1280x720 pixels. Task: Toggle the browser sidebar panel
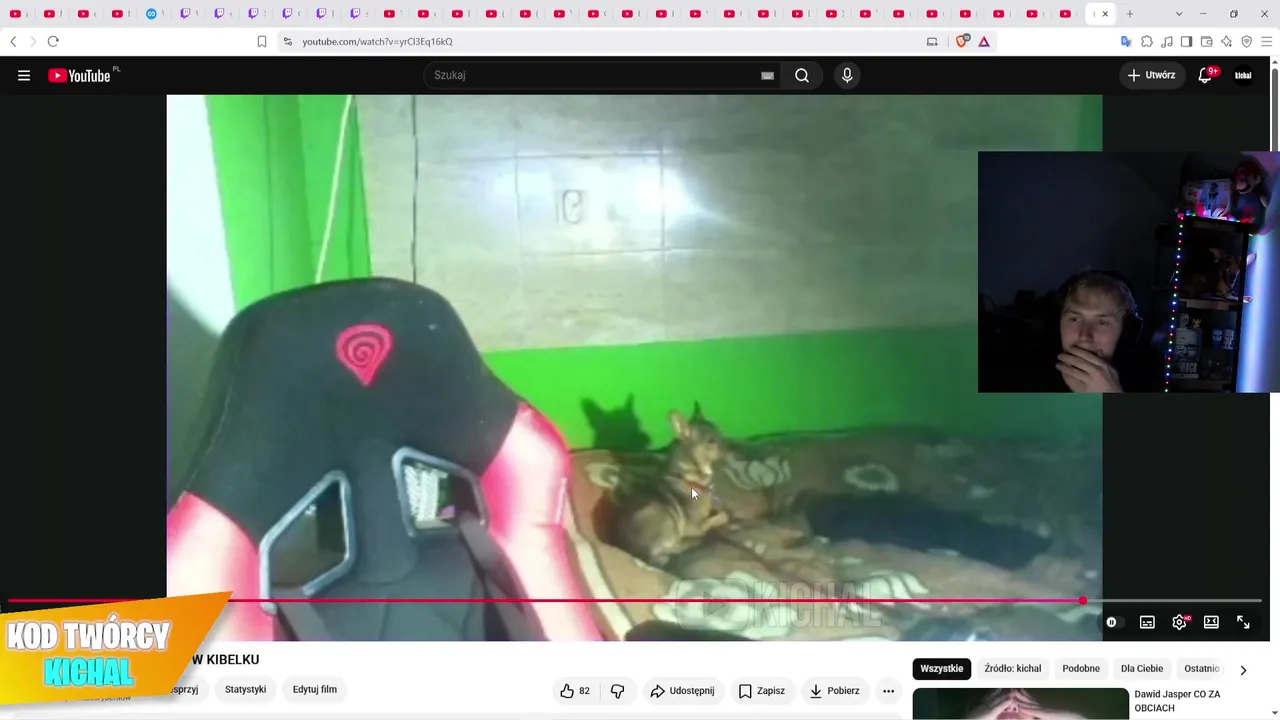tap(1186, 41)
